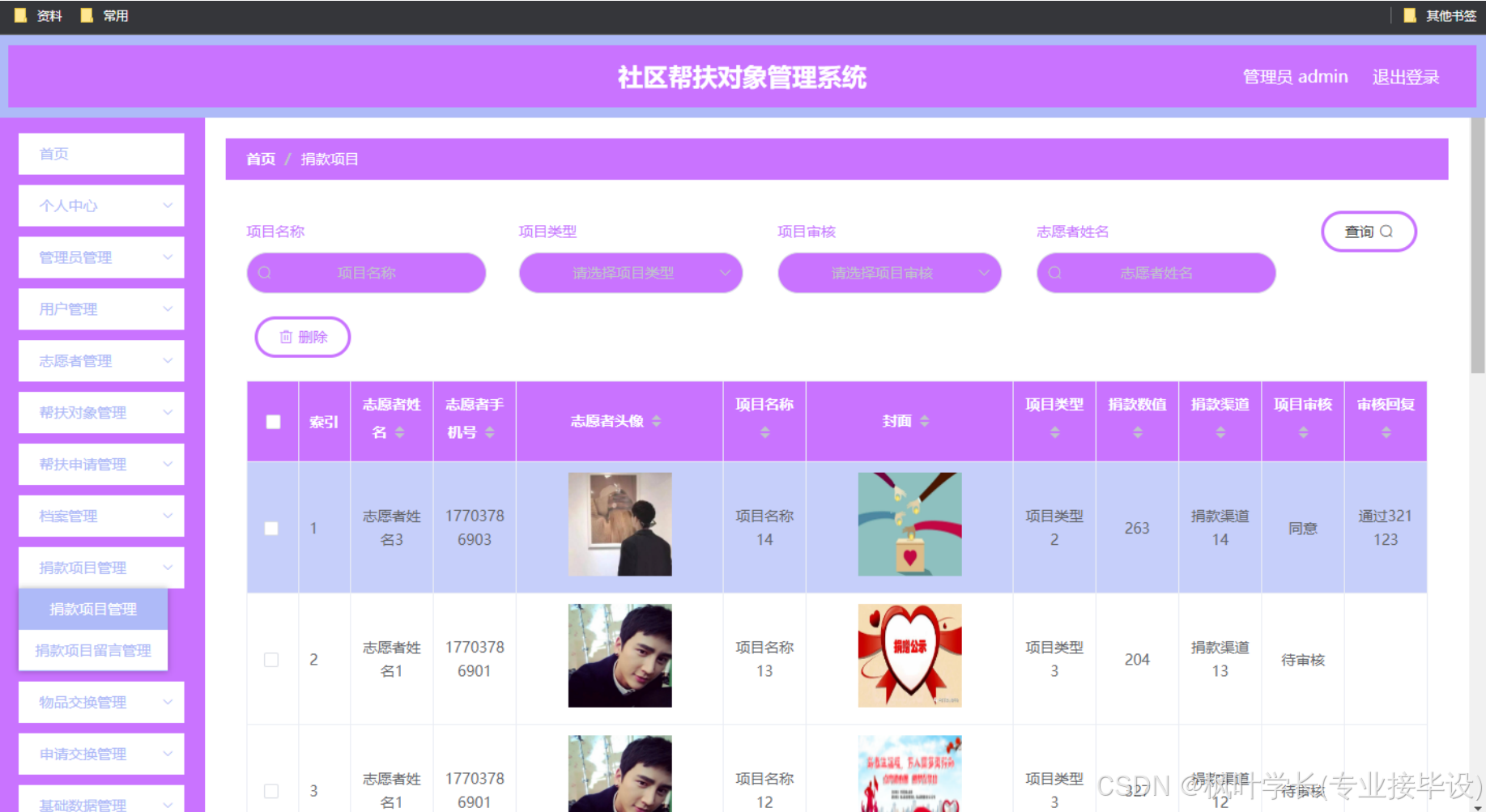Open the row 1 donation box cover image
The height and width of the screenshot is (812, 1486).
(x=910, y=525)
